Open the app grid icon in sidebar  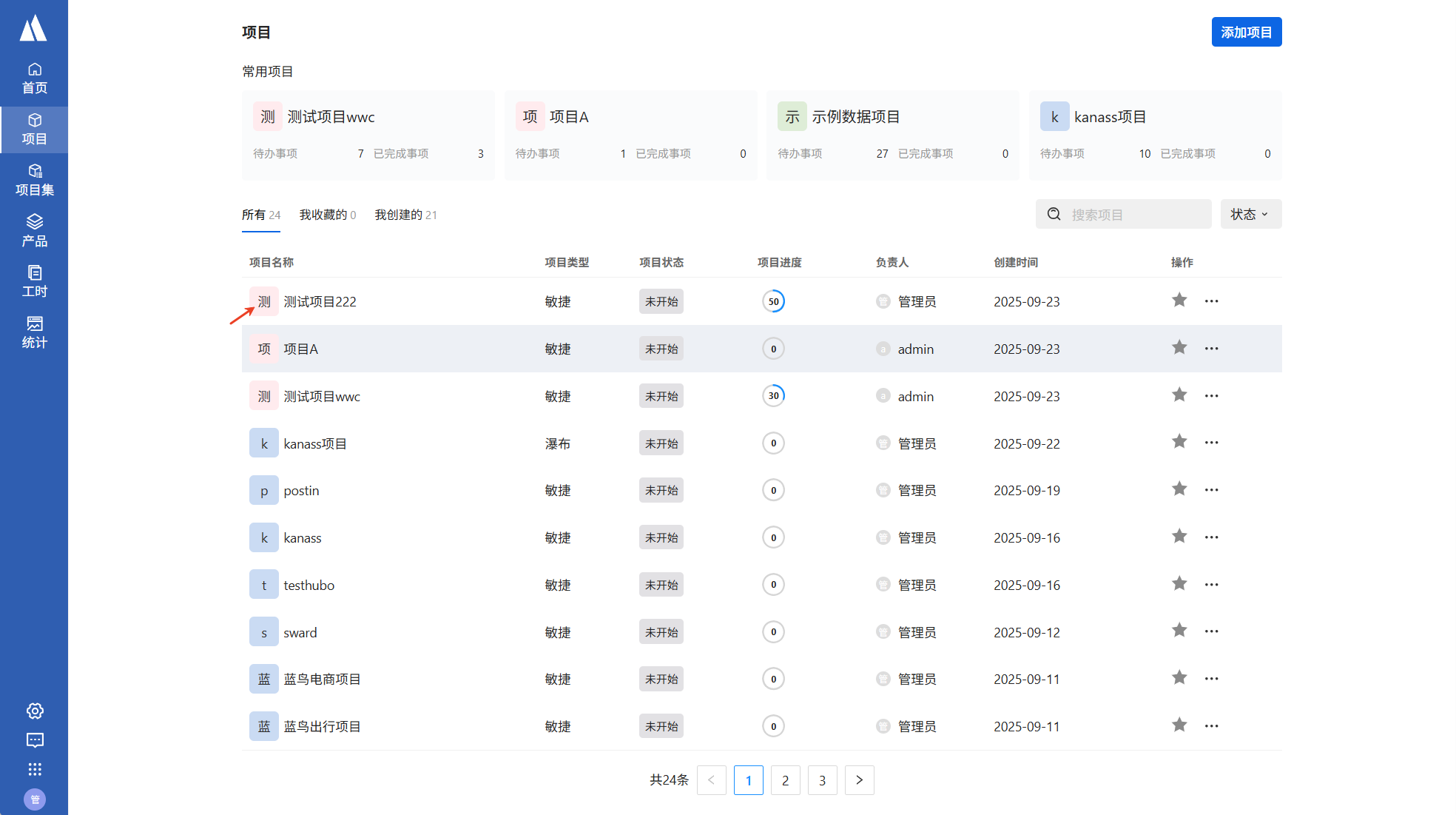click(x=35, y=769)
